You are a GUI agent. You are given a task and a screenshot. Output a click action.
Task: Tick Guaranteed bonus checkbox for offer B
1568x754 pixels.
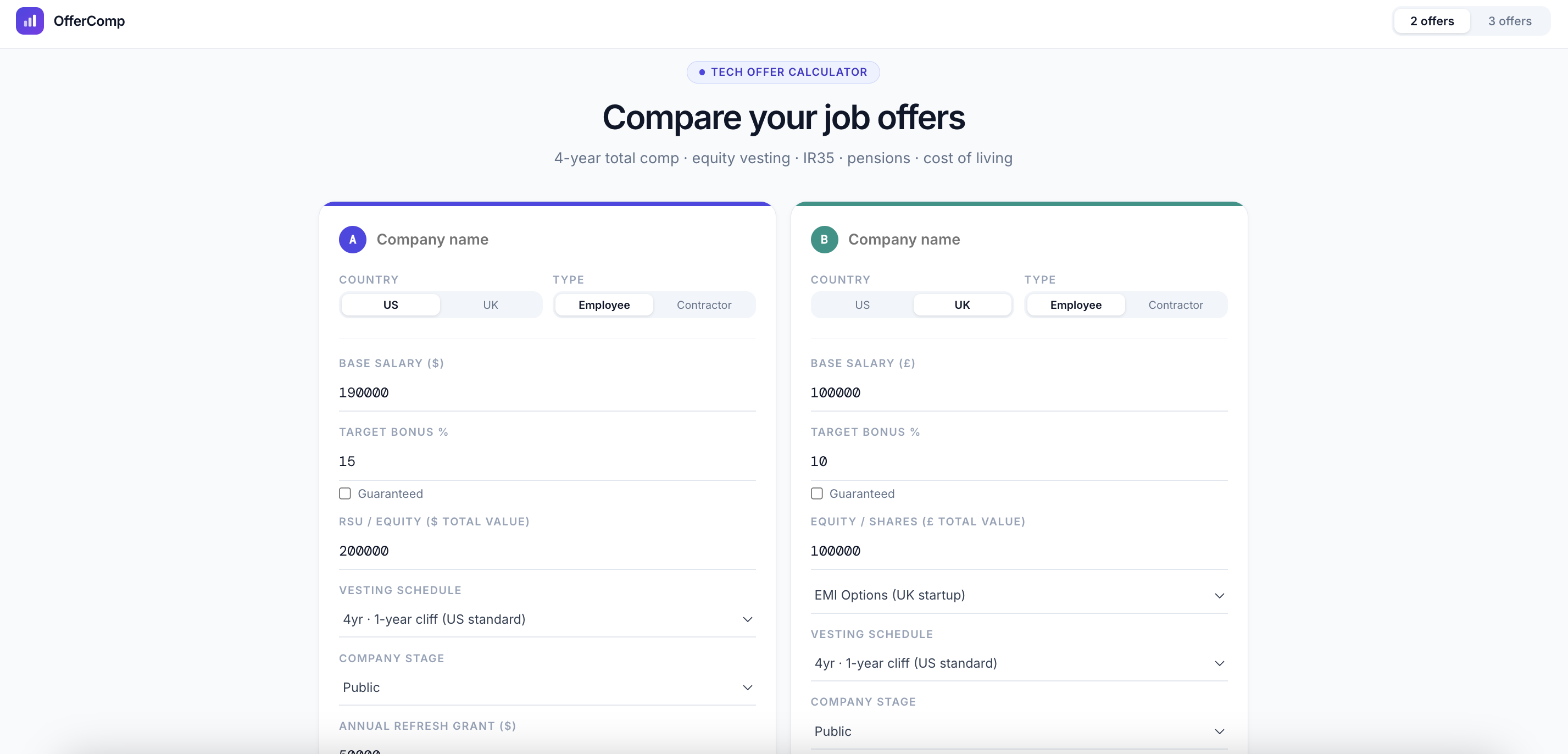click(x=817, y=494)
